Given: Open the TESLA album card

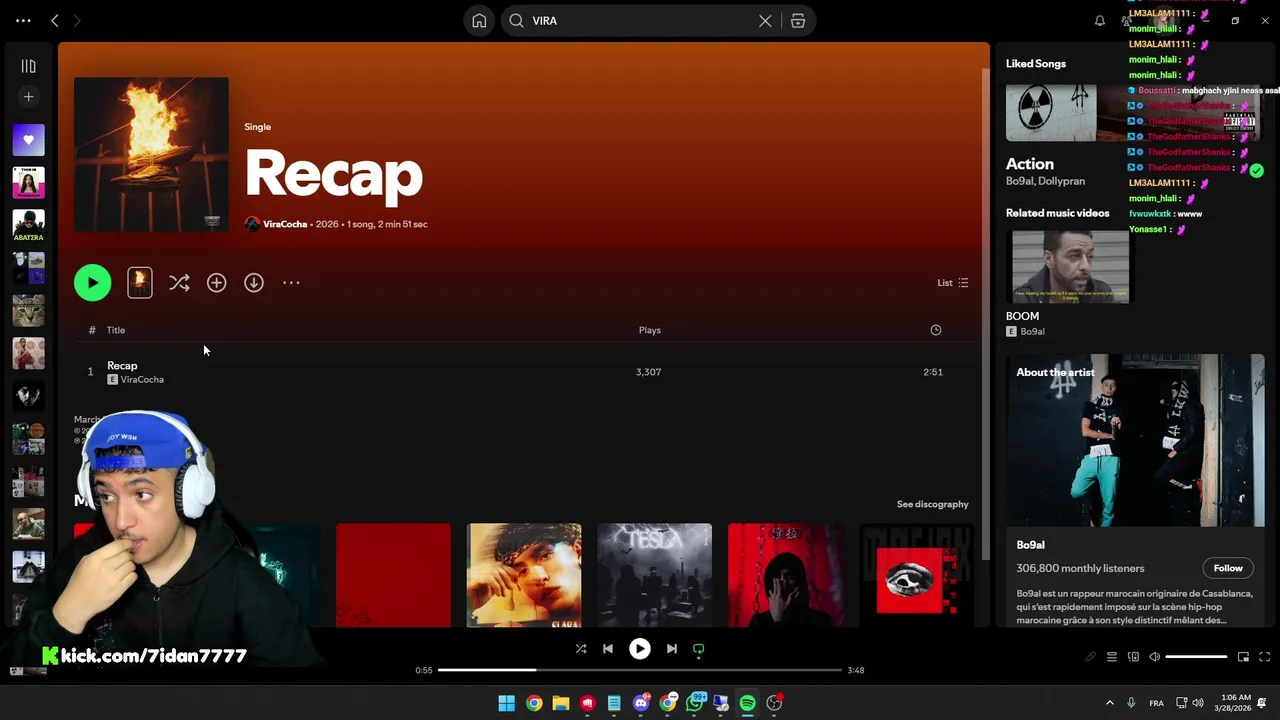Looking at the screenshot, I should (x=655, y=575).
